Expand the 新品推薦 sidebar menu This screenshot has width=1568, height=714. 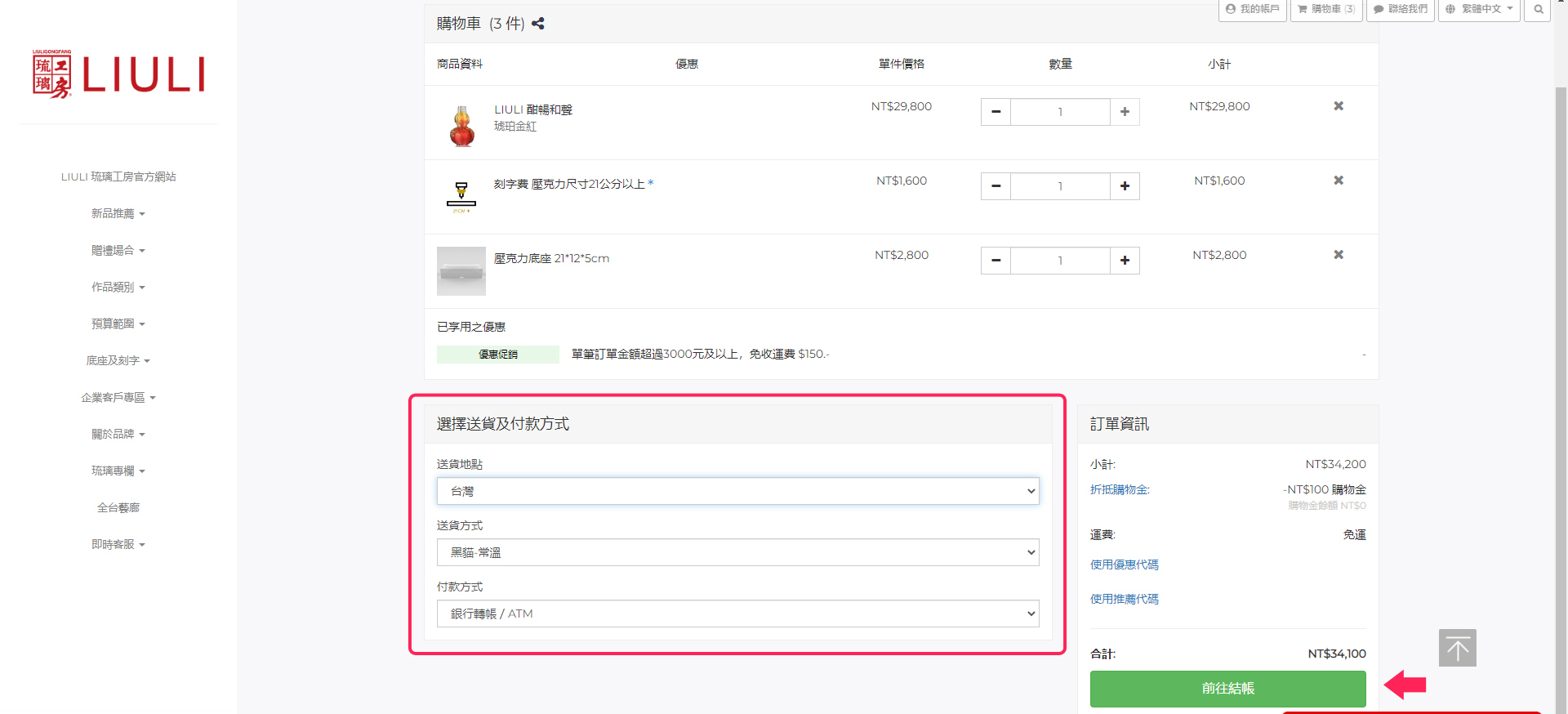tap(118, 214)
